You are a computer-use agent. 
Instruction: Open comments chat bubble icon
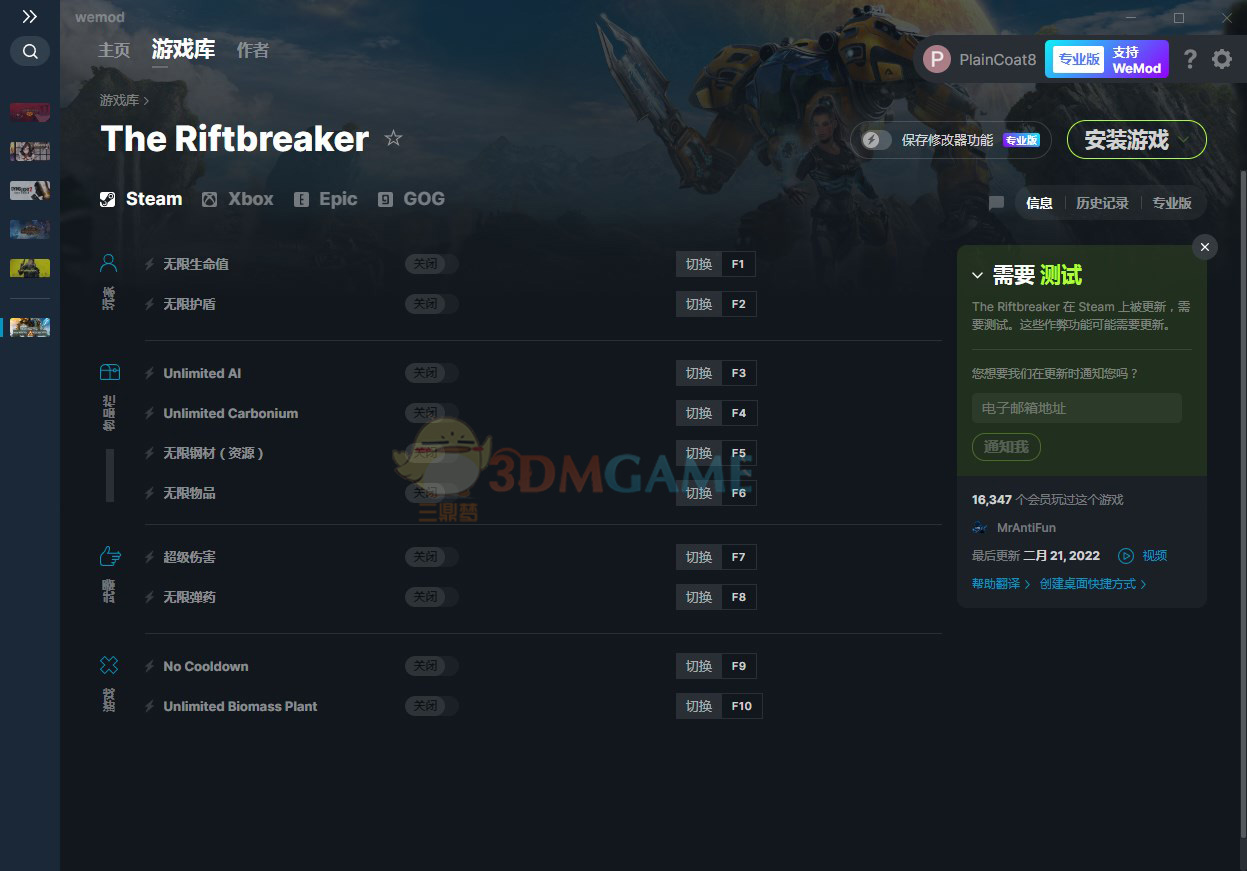[x=996, y=203]
